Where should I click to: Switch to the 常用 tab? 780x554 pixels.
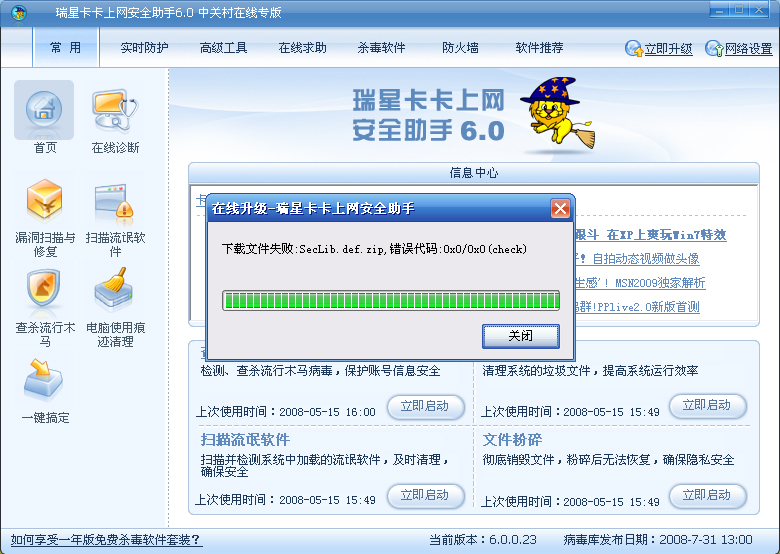point(66,47)
